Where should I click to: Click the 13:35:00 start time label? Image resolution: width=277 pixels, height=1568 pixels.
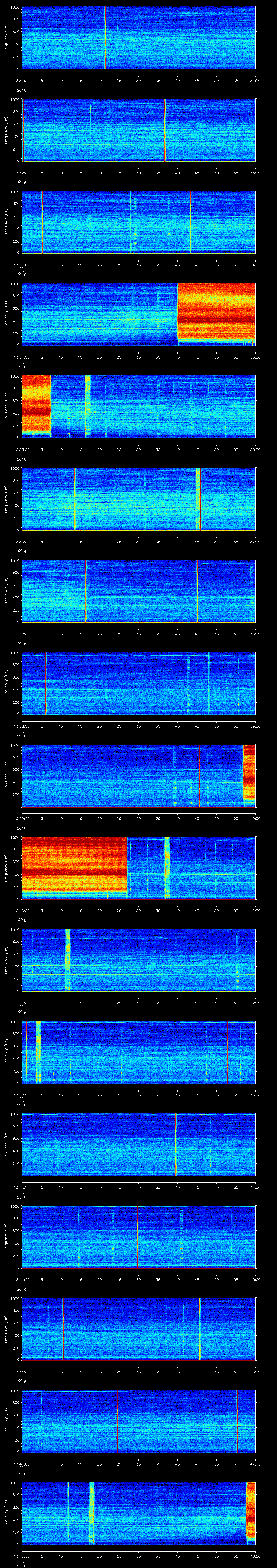tap(21, 449)
